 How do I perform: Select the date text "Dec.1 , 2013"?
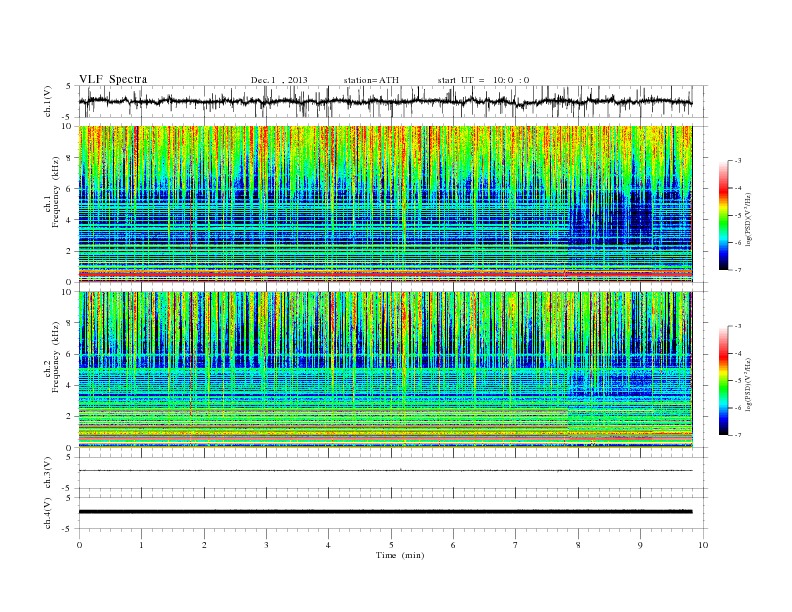tap(279, 80)
